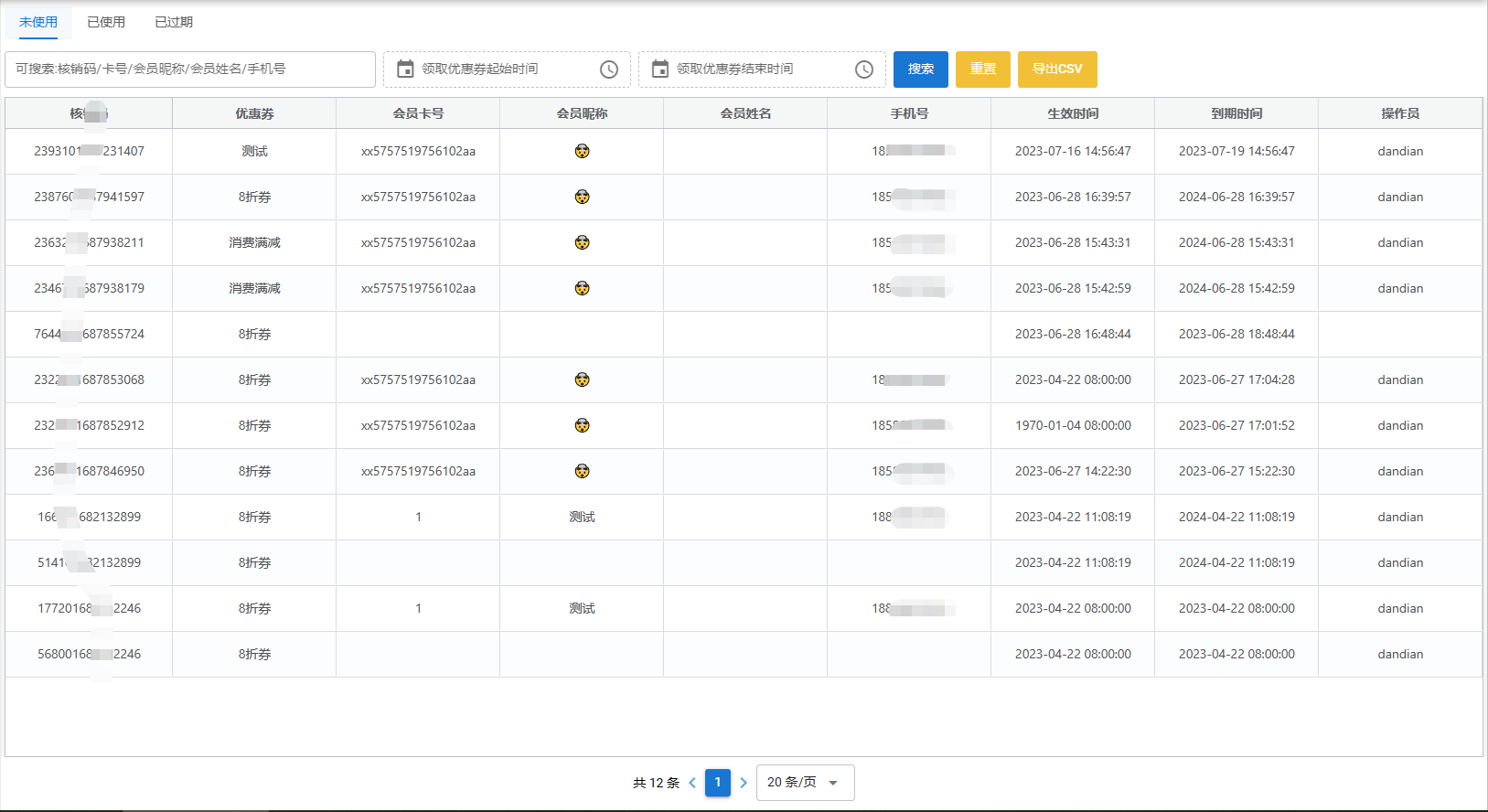Click emoji nickname in 1970-01-04 row
This screenshot has height=812, width=1488.
[583, 425]
